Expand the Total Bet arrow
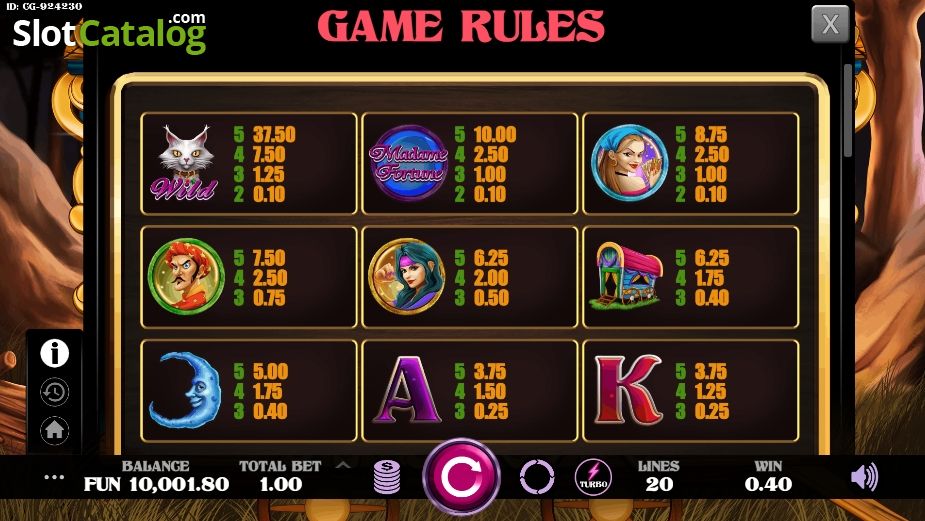925x521 pixels. (x=343, y=466)
